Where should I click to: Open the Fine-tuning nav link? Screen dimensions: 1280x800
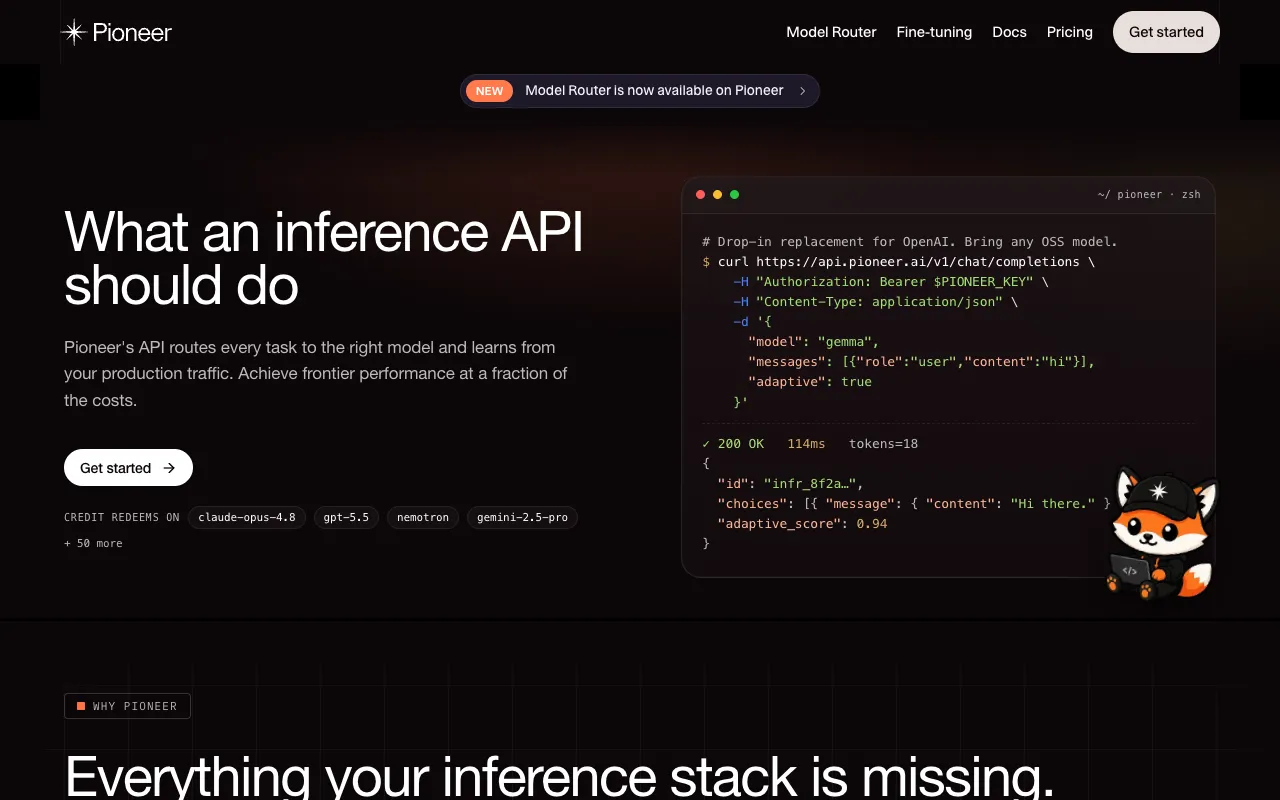coord(934,32)
